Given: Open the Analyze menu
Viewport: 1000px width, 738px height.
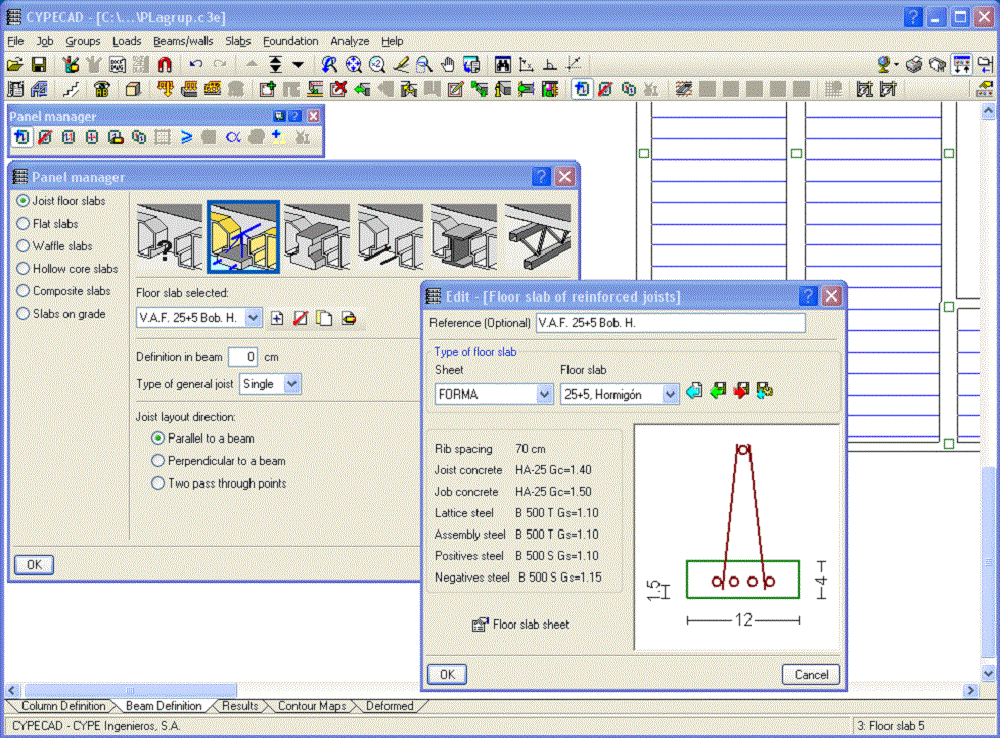Looking at the screenshot, I should (x=349, y=41).
